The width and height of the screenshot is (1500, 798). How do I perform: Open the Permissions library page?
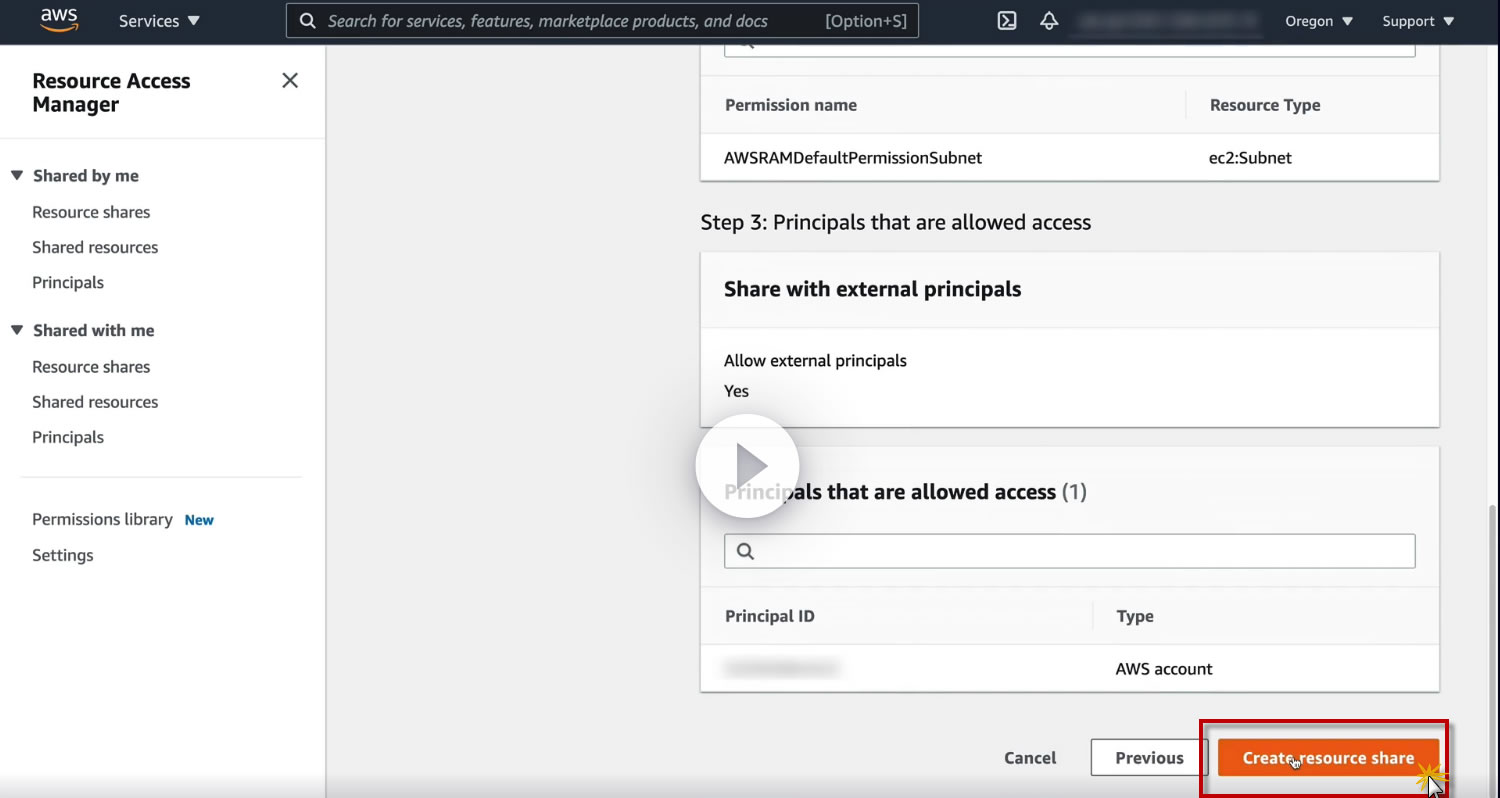tap(102, 519)
